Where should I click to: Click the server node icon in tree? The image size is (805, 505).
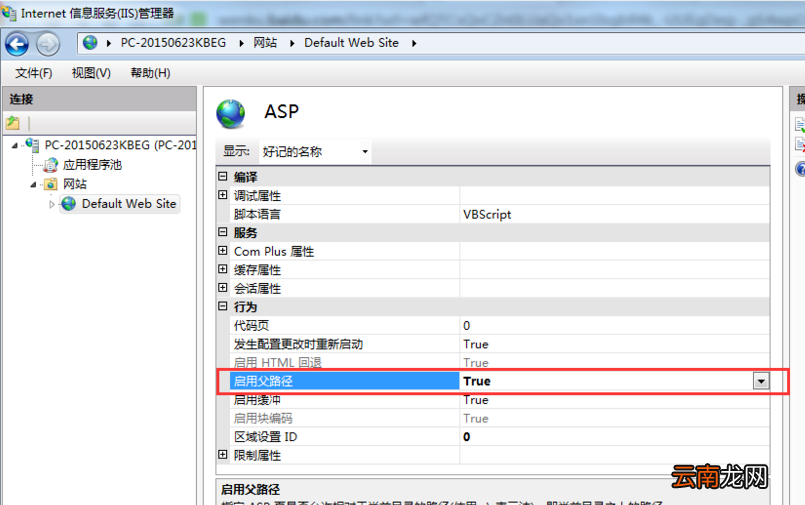coord(32,145)
